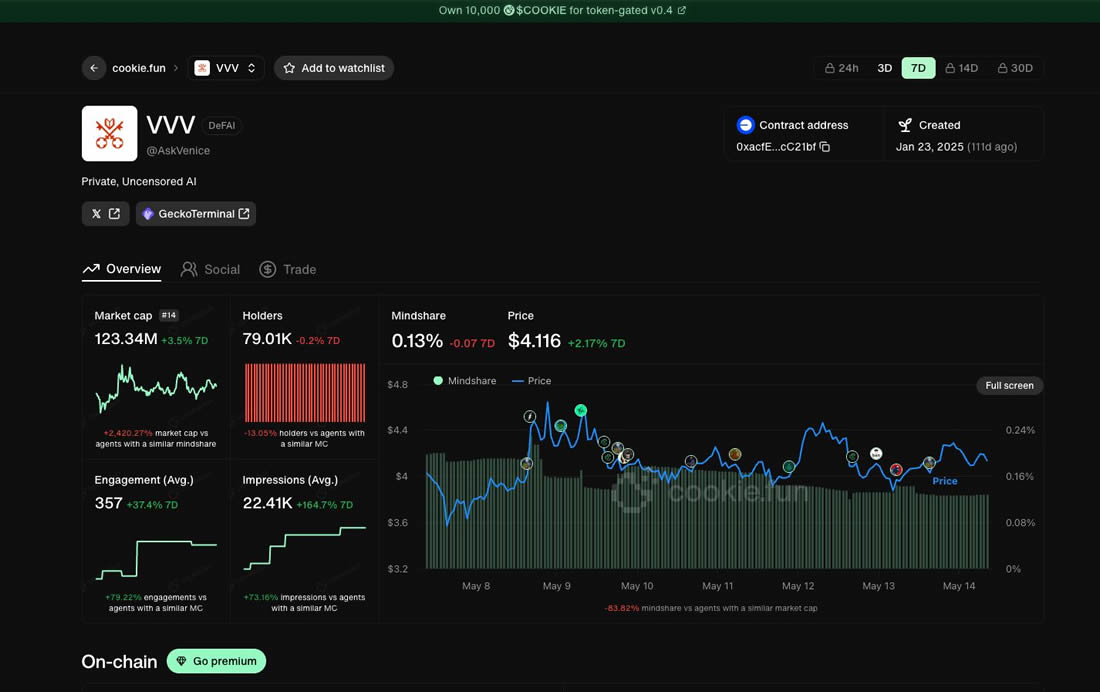Open the chart in Full screen
1100x692 pixels.
(x=1010, y=385)
